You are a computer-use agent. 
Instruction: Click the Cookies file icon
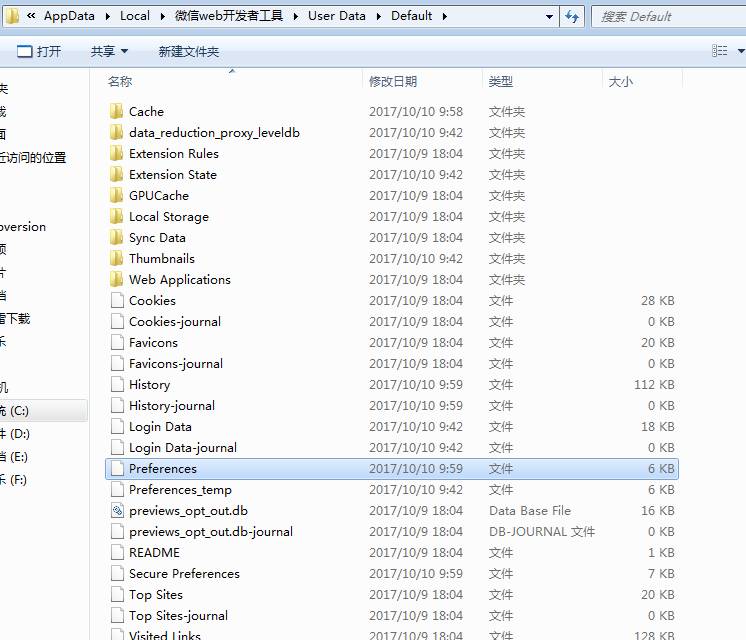pos(117,300)
